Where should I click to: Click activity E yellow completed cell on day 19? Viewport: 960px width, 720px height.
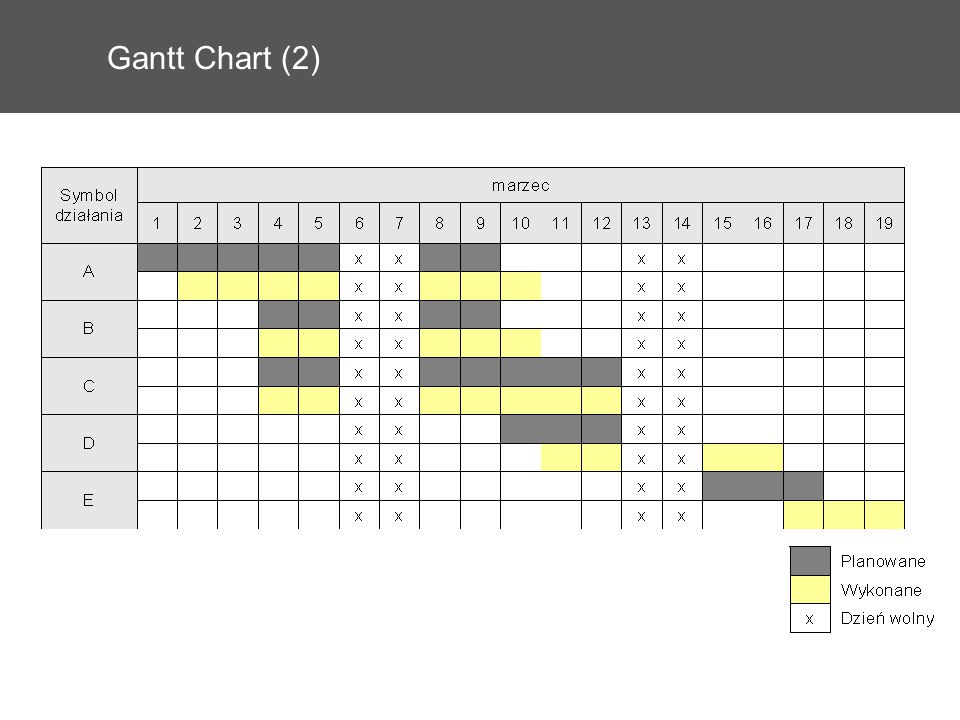pos(884,515)
